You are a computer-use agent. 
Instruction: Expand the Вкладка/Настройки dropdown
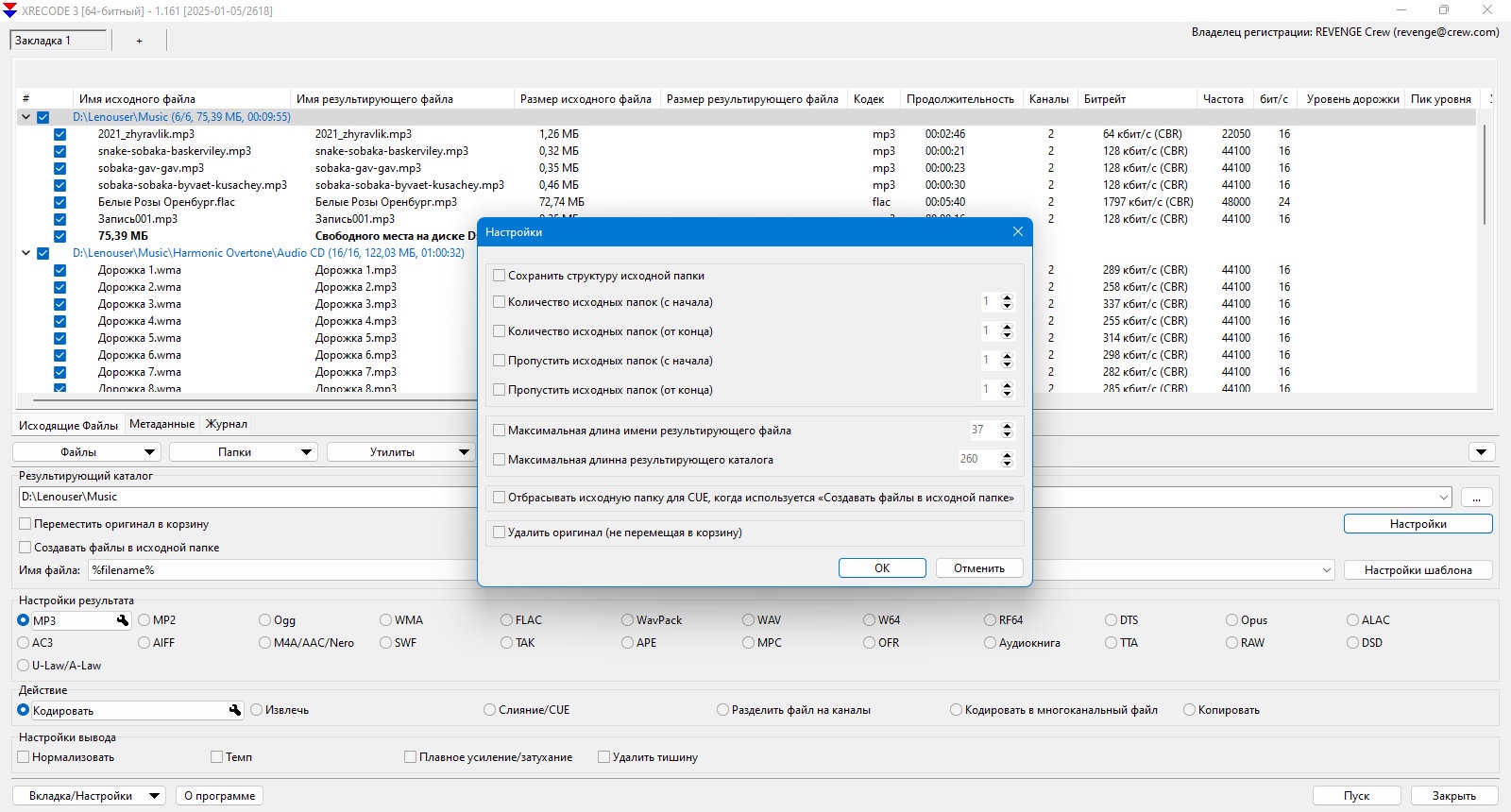[x=89, y=796]
